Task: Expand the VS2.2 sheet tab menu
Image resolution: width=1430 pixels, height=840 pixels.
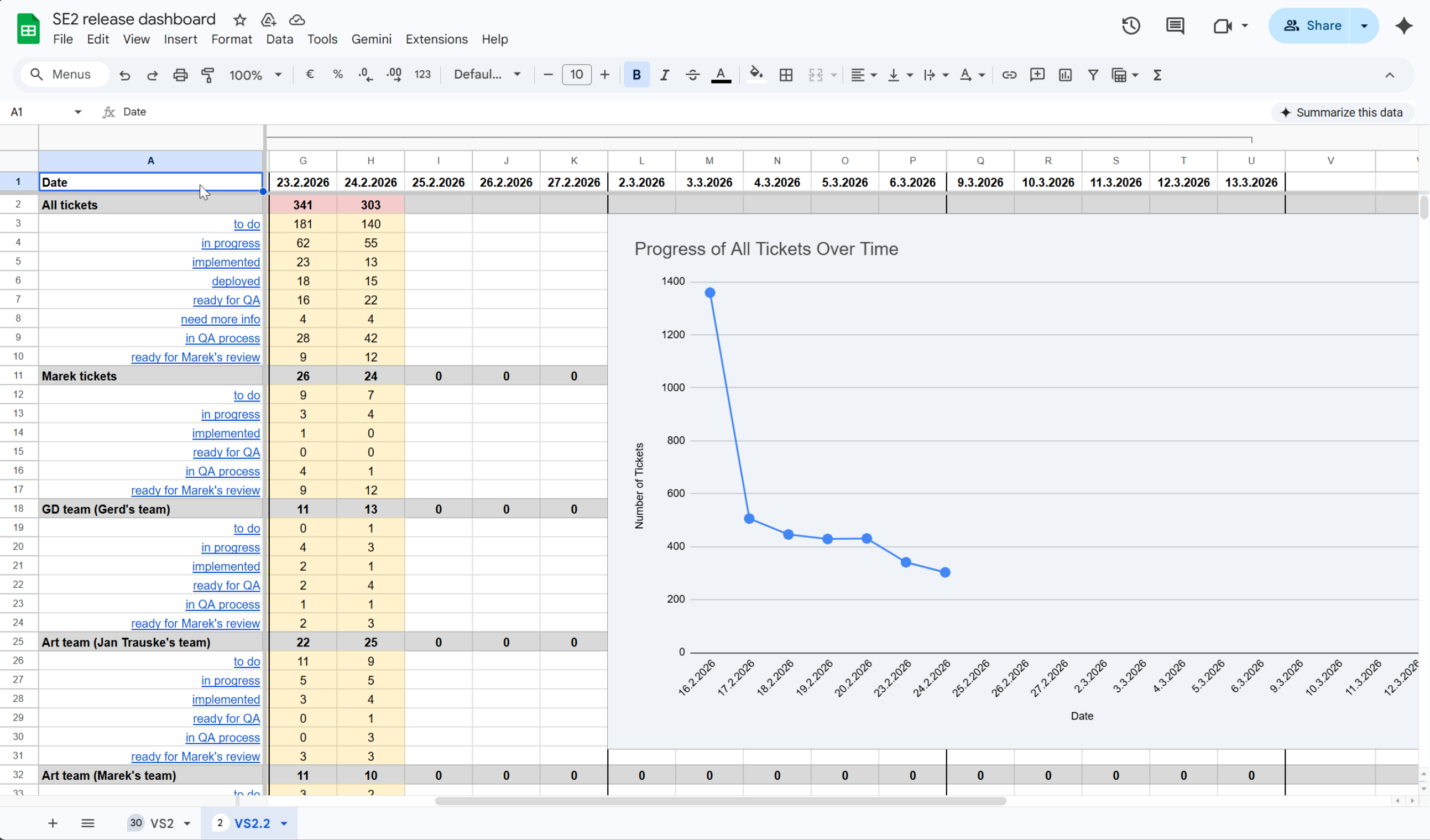Action: coord(284,823)
